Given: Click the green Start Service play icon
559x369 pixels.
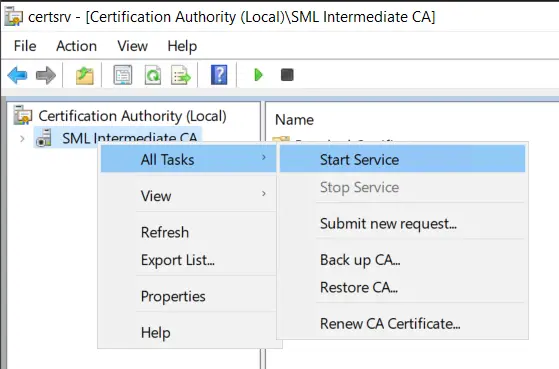Looking at the screenshot, I should (258, 75).
